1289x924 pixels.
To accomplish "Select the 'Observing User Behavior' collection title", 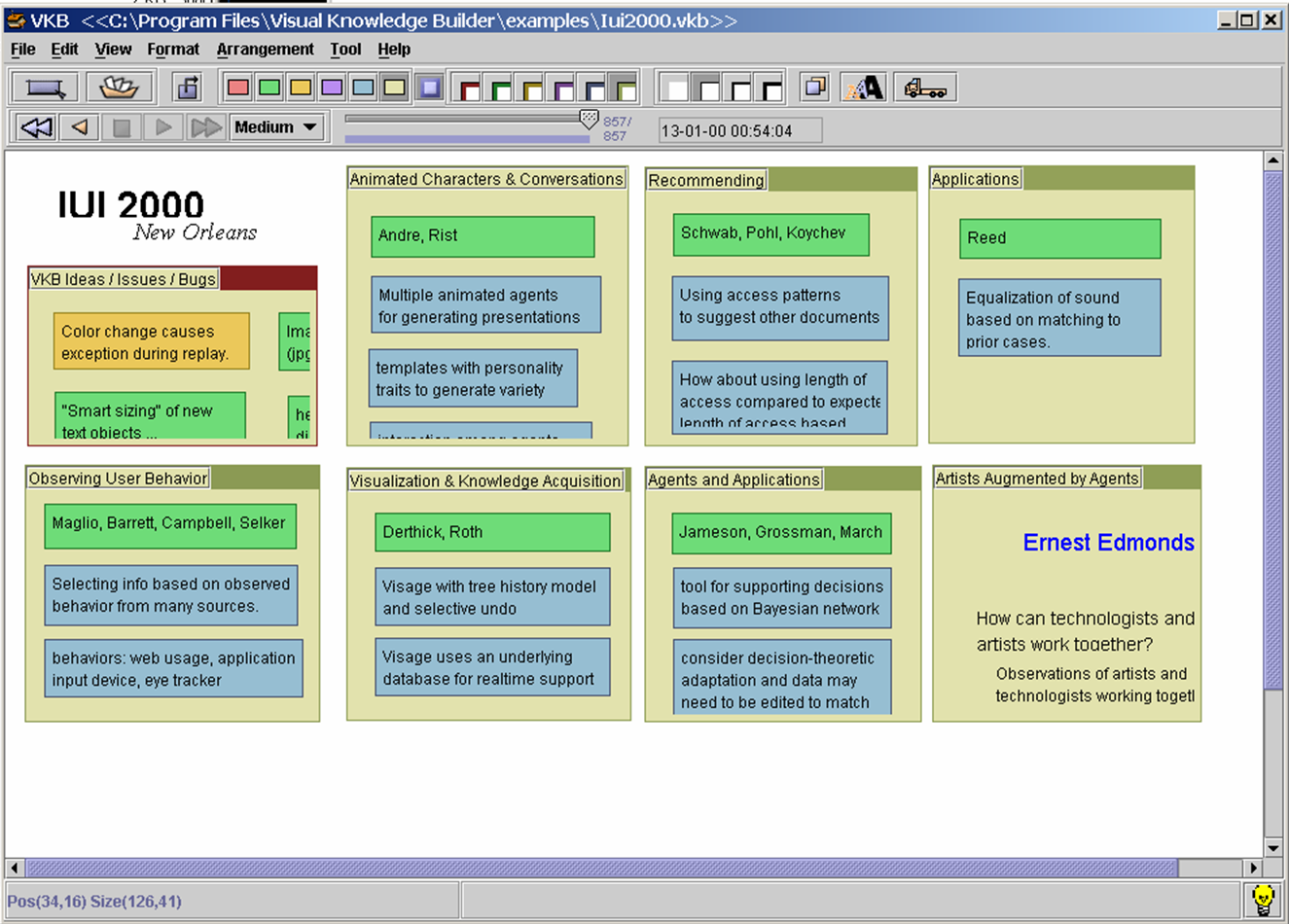I will tap(118, 479).
